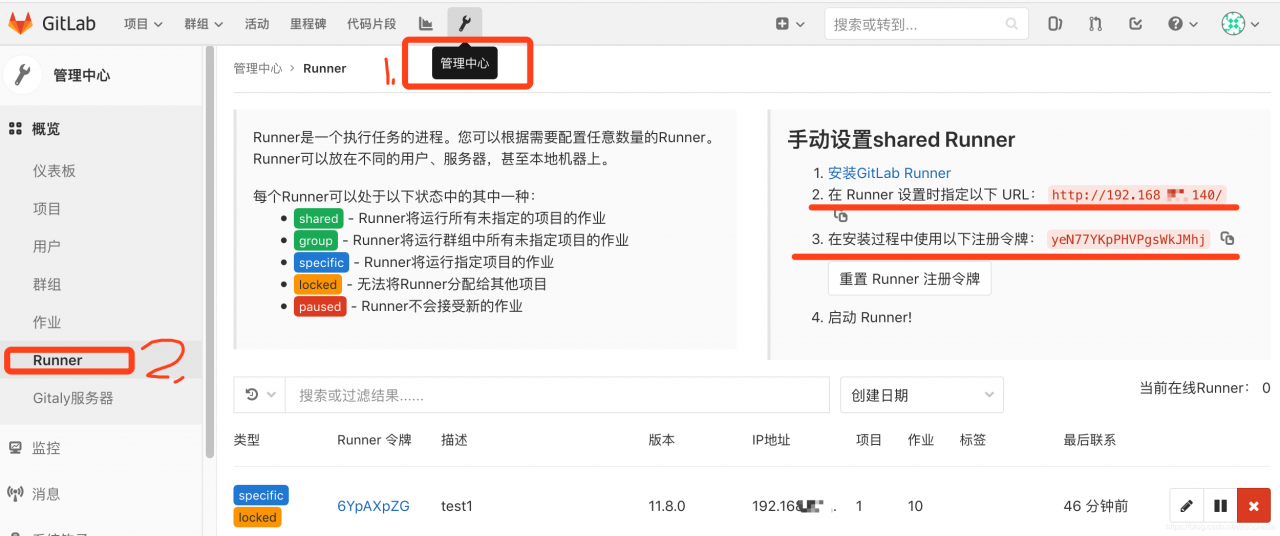Click the red paused badge in legend
The image size is (1280, 536).
click(x=320, y=307)
